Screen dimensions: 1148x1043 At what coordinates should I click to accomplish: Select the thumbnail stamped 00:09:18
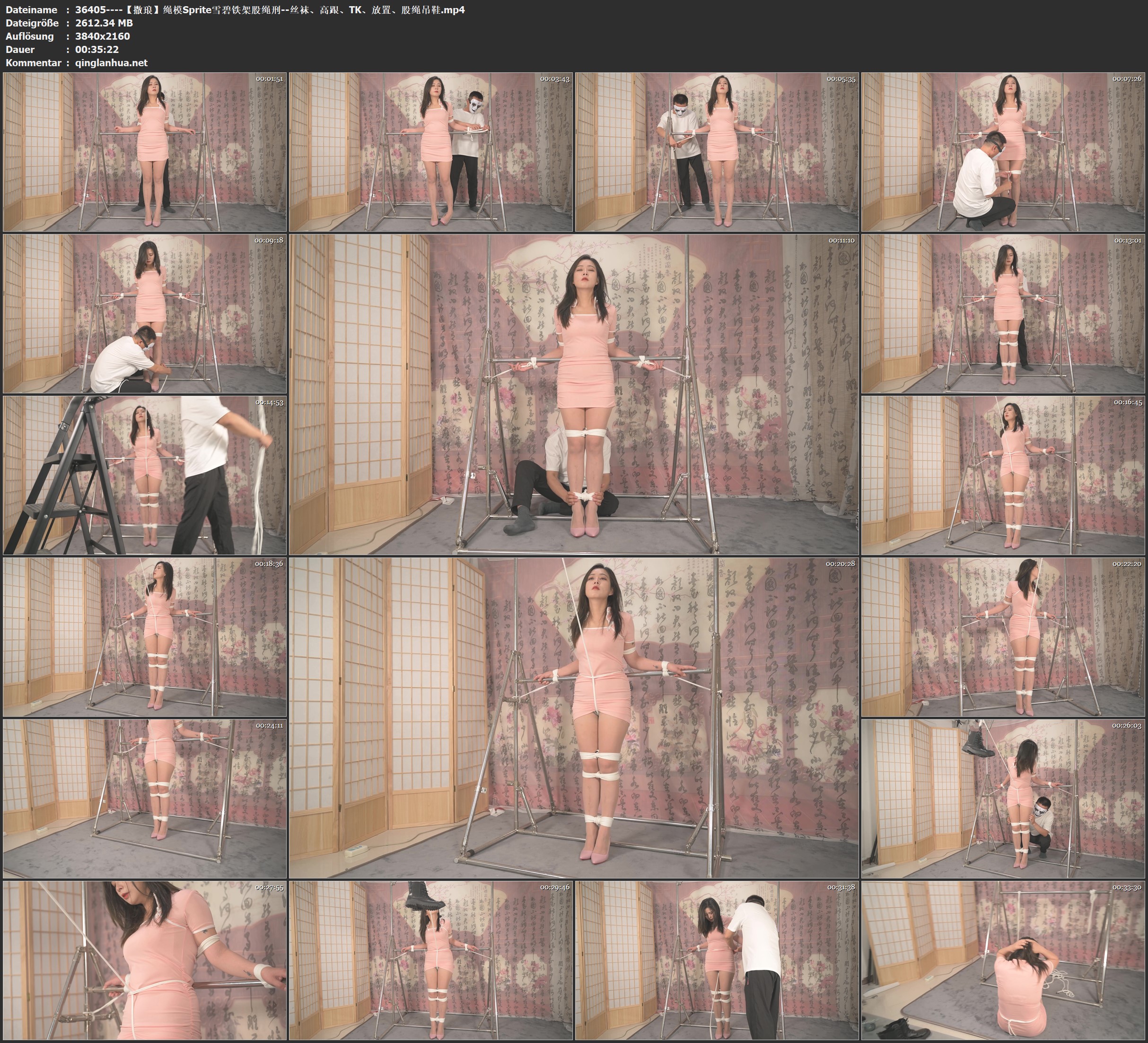coord(145,313)
